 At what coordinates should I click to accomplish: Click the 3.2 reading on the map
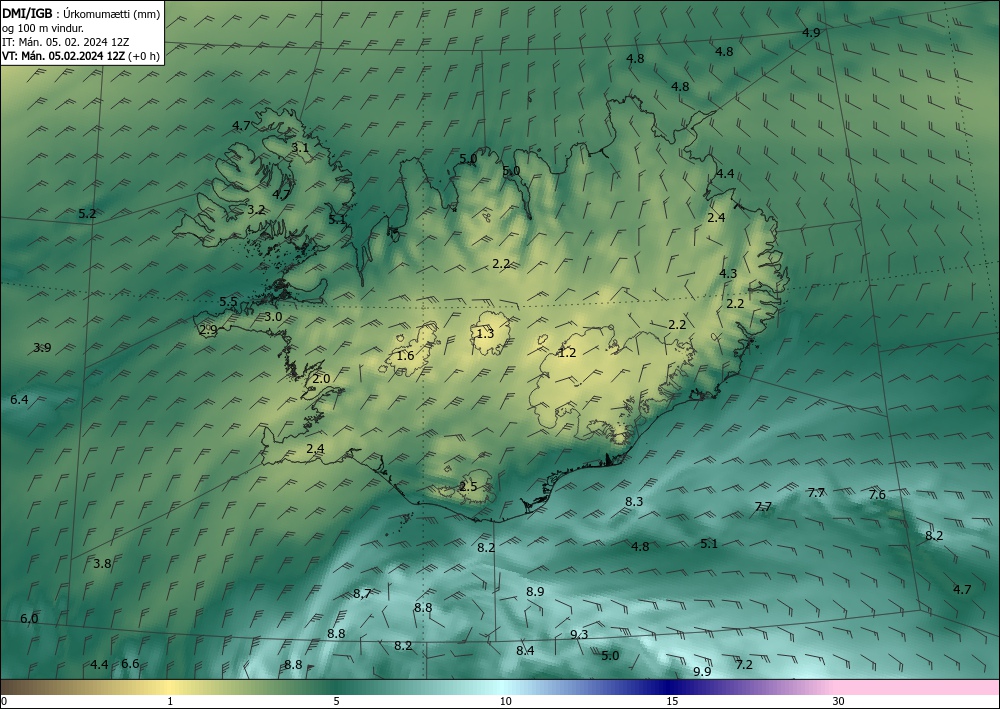tap(256, 209)
